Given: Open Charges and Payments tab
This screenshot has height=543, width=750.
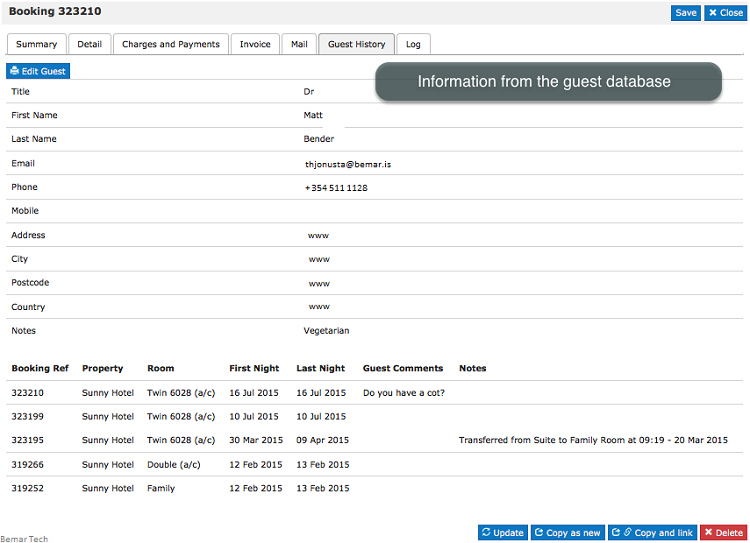Looking at the screenshot, I should 171,44.
